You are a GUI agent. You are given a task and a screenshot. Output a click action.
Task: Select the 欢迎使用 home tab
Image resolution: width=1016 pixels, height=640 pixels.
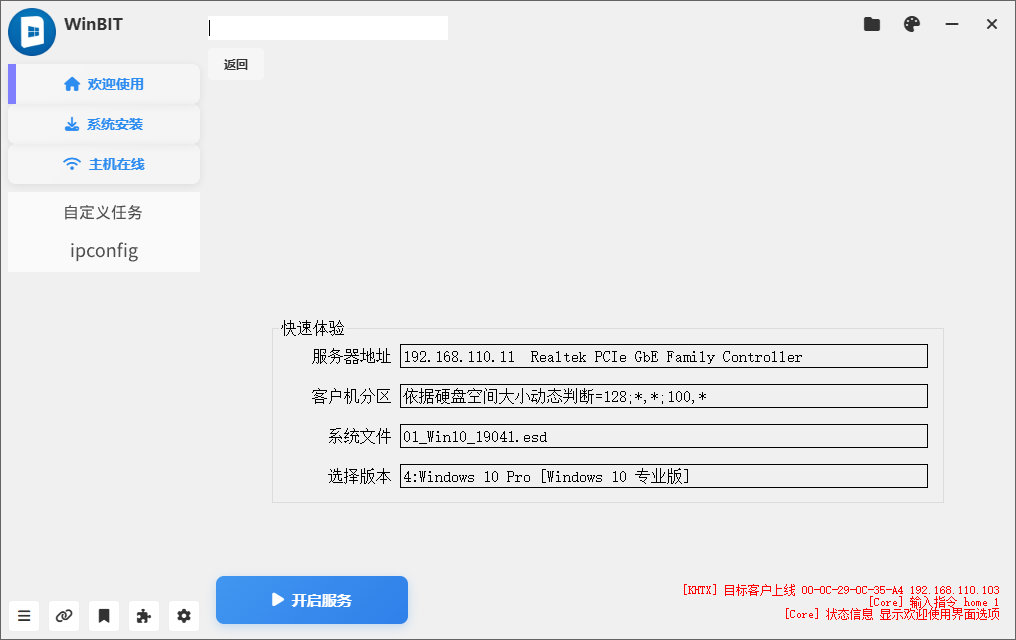tap(104, 84)
